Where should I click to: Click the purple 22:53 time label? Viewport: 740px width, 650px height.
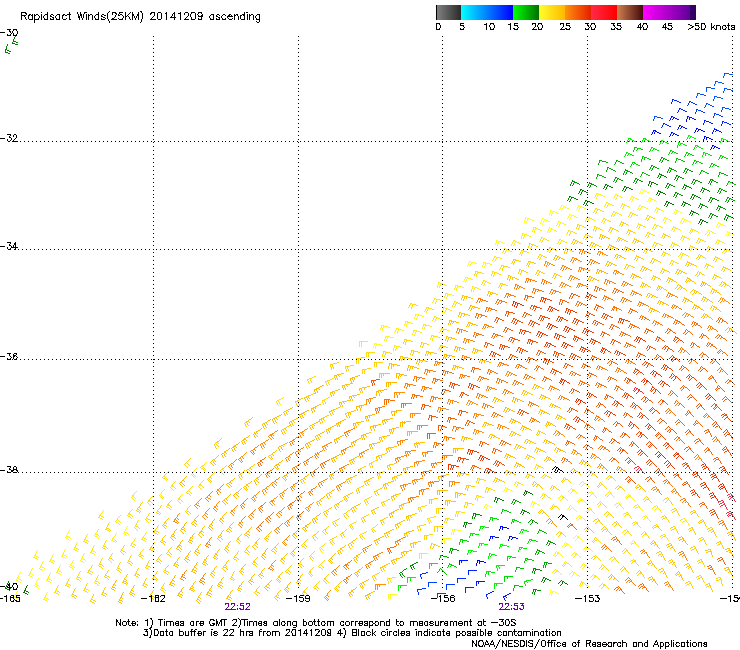tap(512, 607)
